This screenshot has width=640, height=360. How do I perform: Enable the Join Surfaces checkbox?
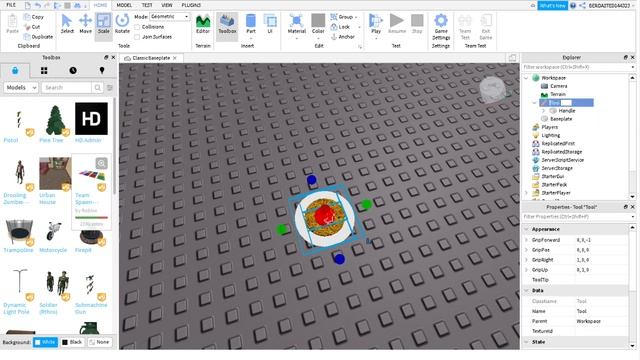[137, 37]
